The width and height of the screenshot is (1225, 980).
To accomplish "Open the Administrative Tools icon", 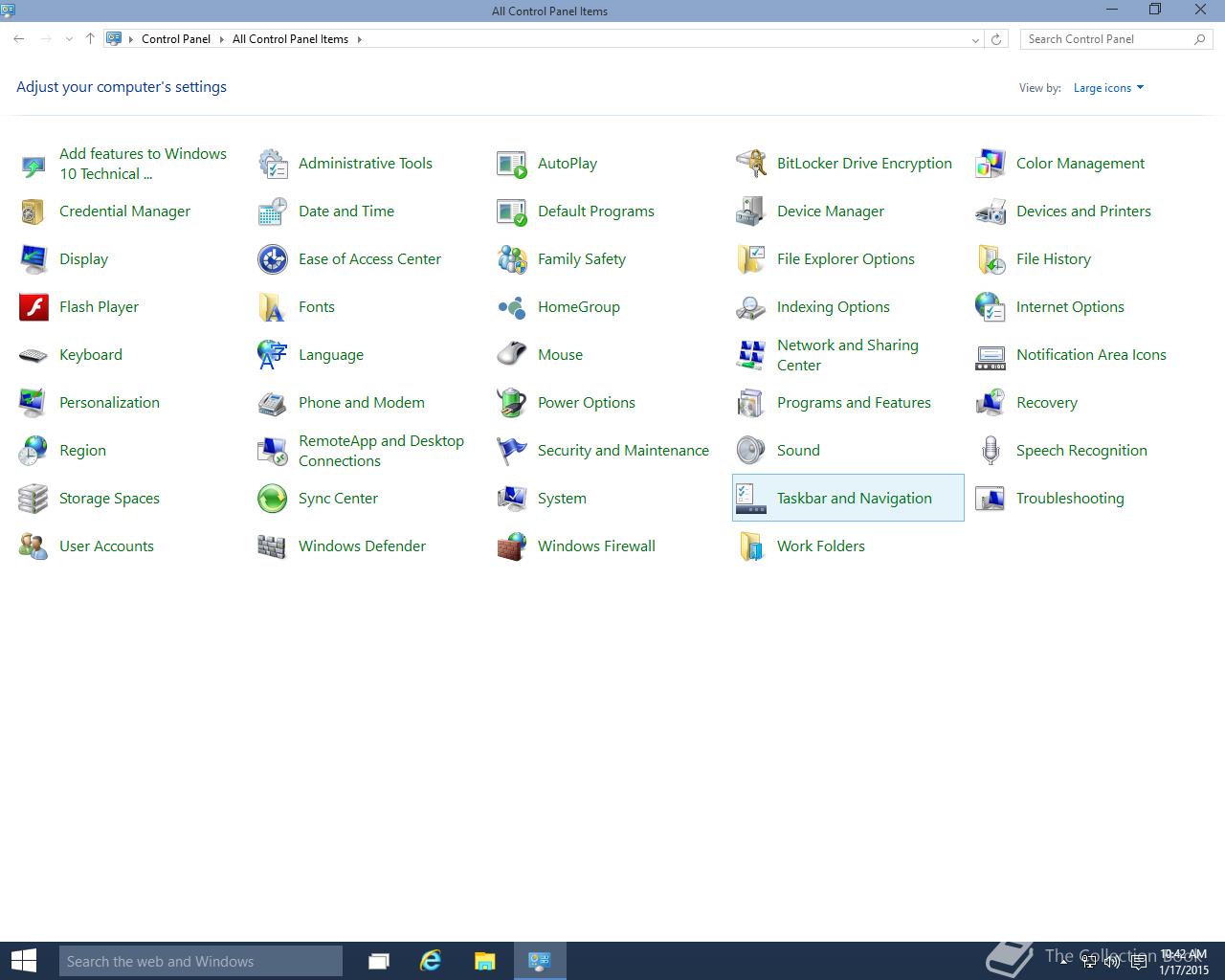I will [273, 164].
